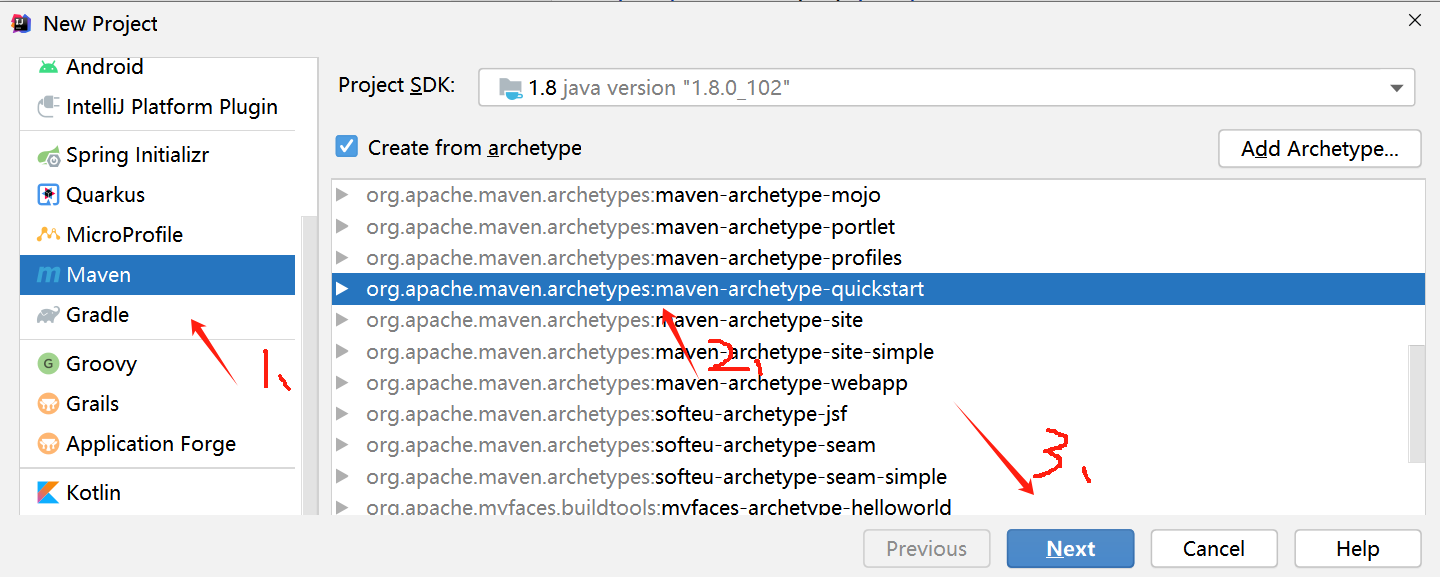Click the Cancel button

(1214, 549)
